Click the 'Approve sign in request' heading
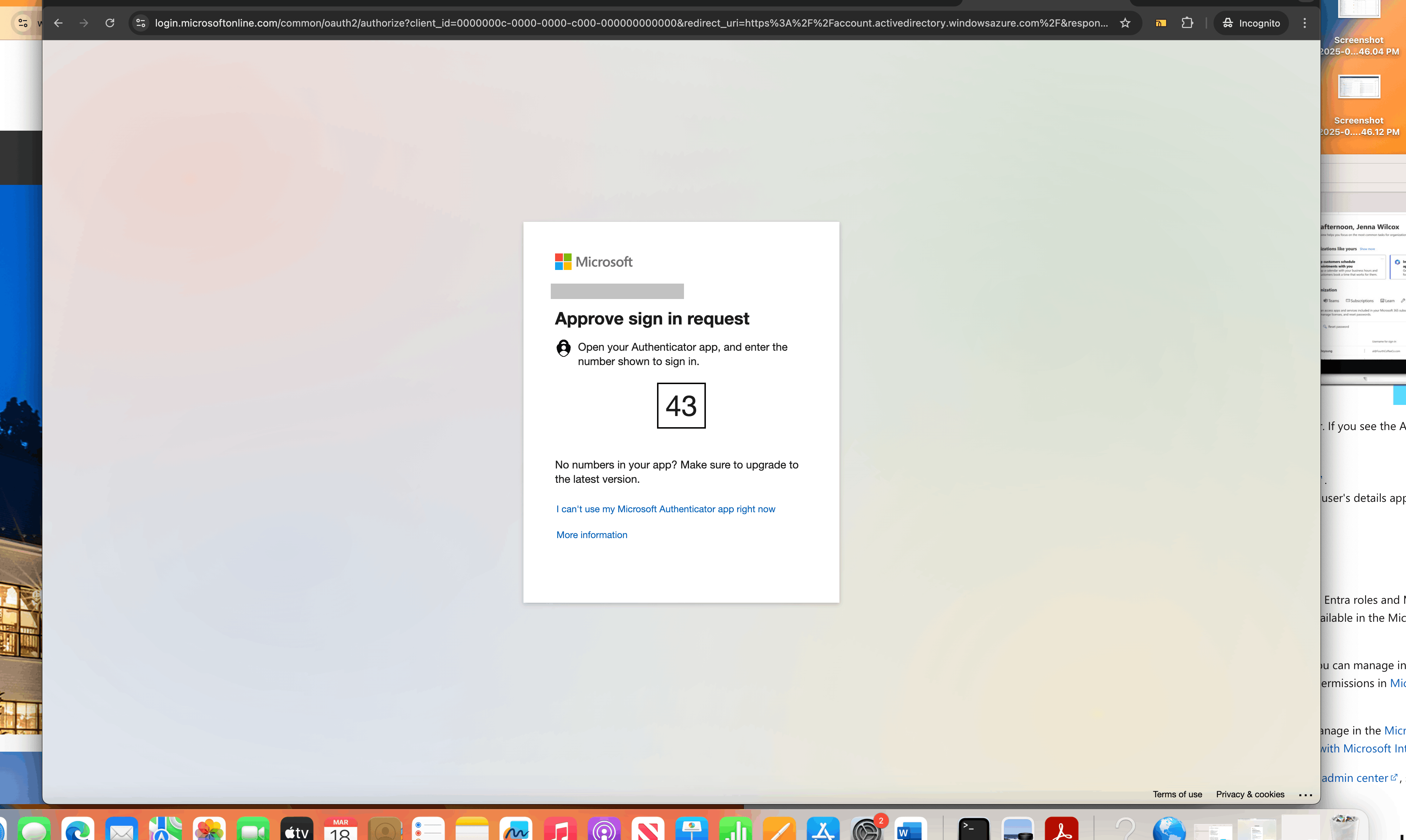Viewport: 1406px width, 840px height. [652, 319]
